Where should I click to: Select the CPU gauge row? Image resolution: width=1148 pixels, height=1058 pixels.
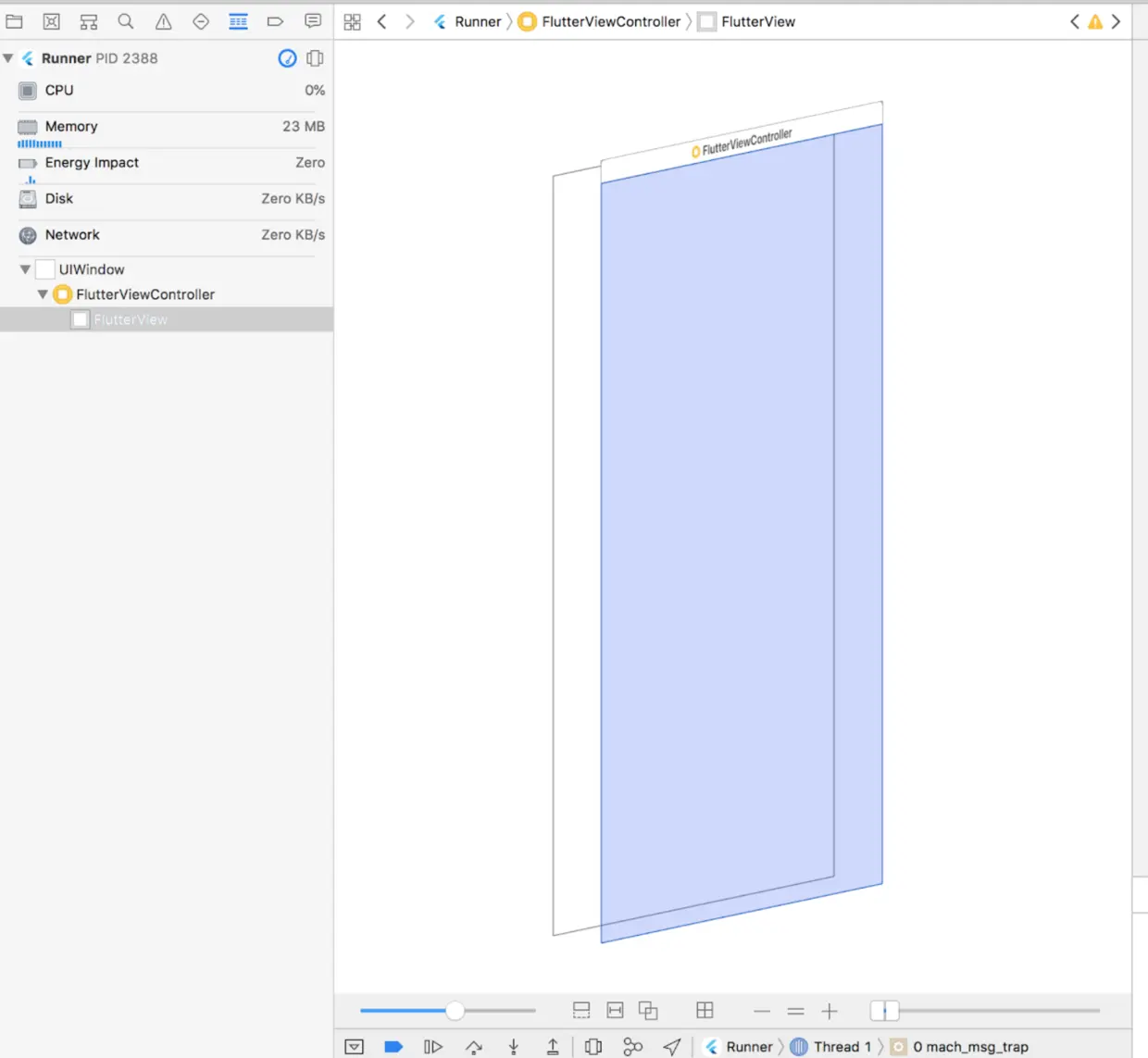167,91
